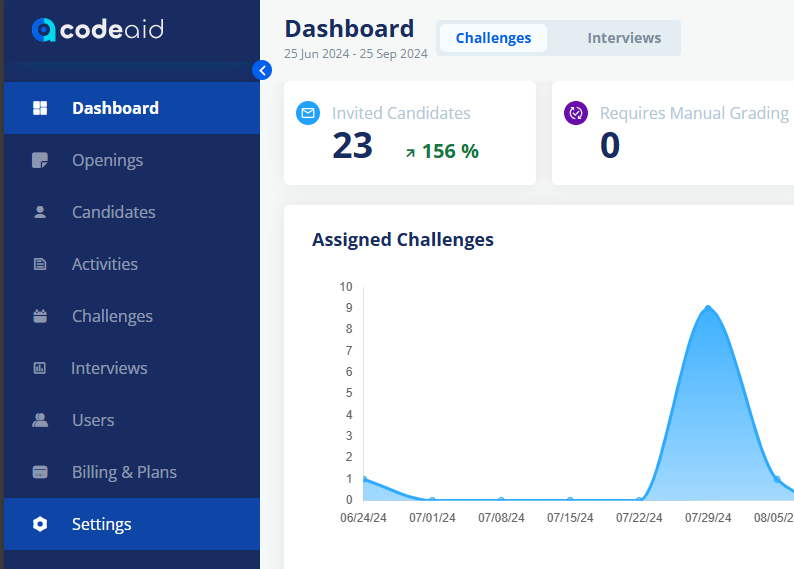Click the Billing & Plans card icon

tap(40, 472)
